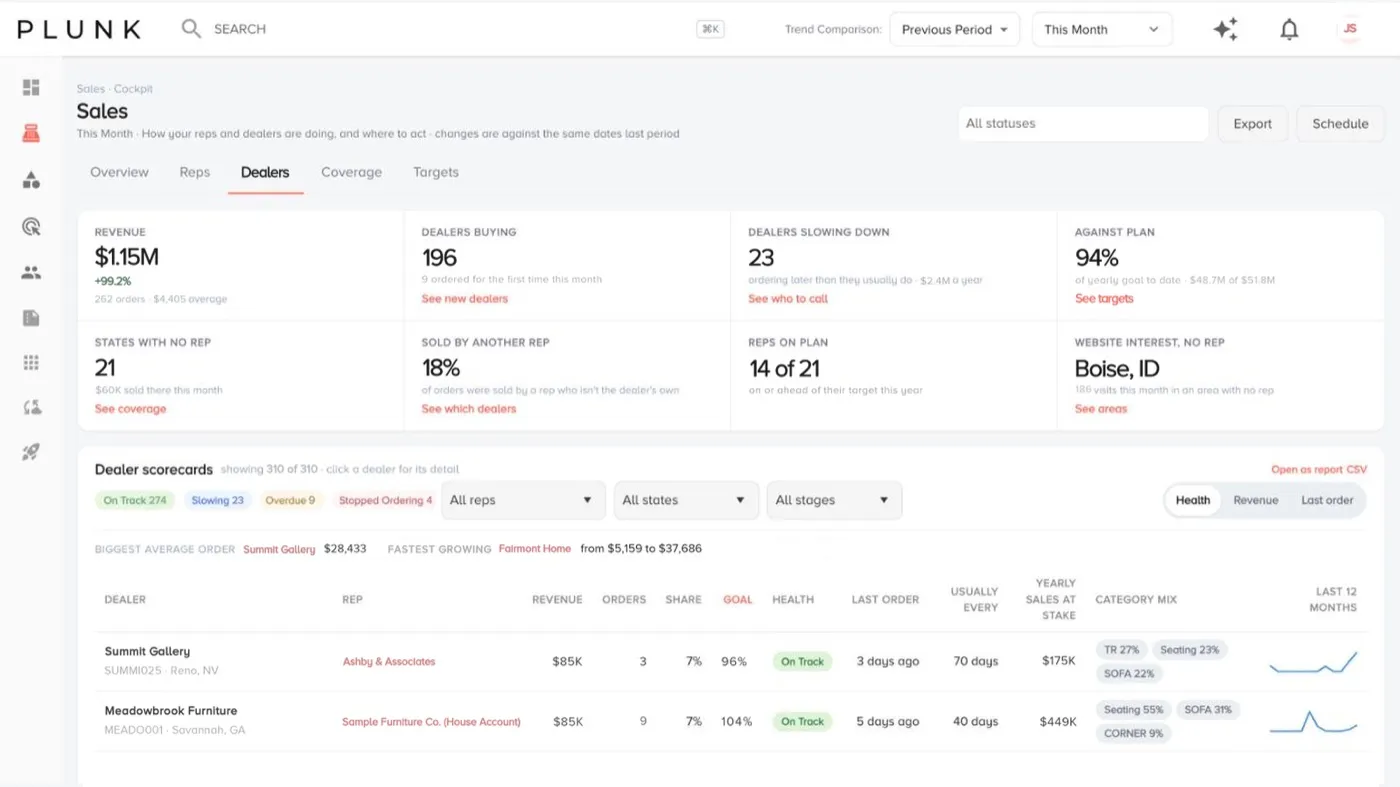Switch to the Targets tab
1400x787 pixels.
436,172
